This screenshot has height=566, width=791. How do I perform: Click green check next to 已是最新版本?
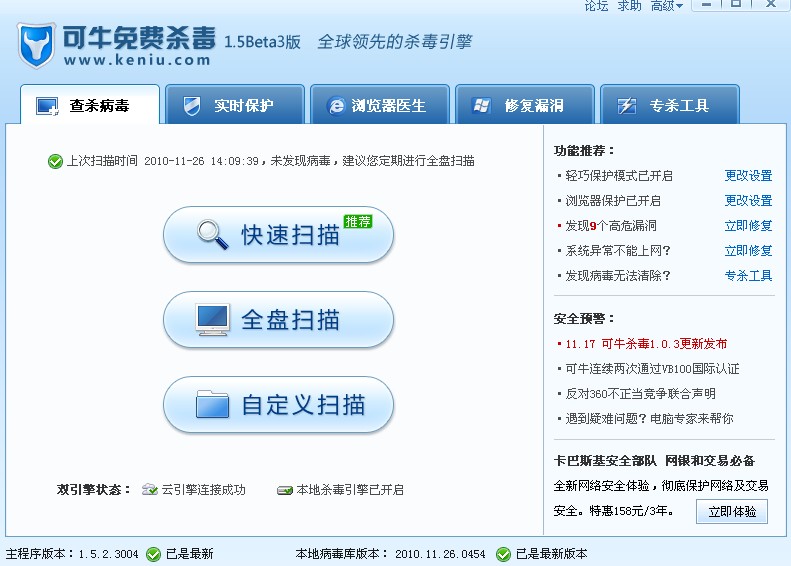pos(503,554)
